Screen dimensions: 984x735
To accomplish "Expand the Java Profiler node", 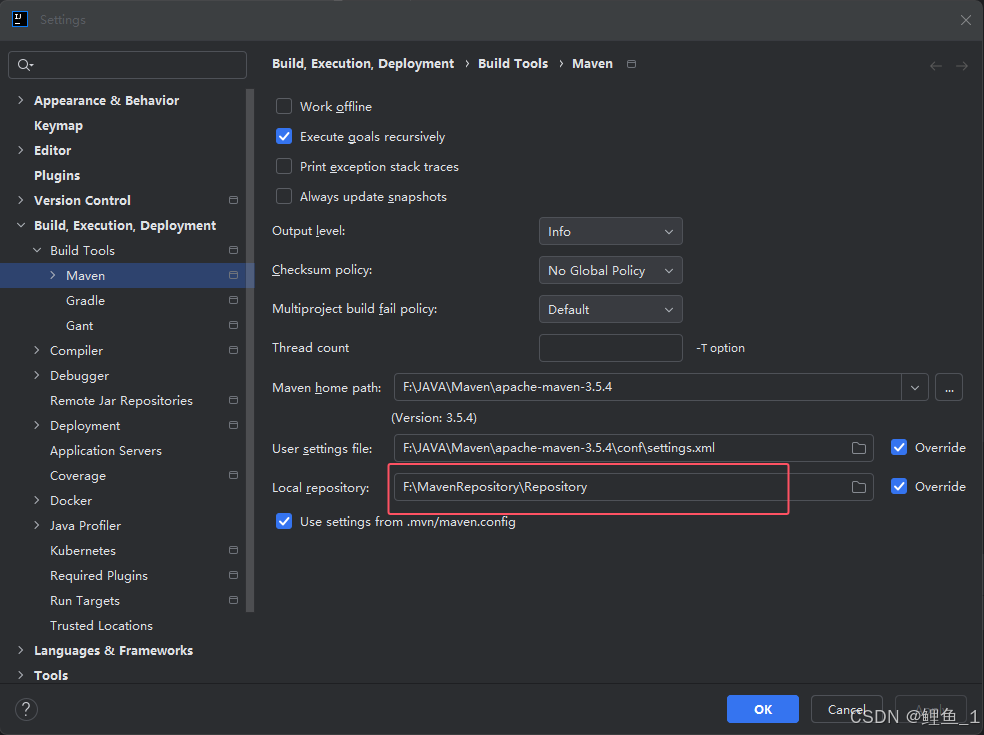I will click(37, 525).
